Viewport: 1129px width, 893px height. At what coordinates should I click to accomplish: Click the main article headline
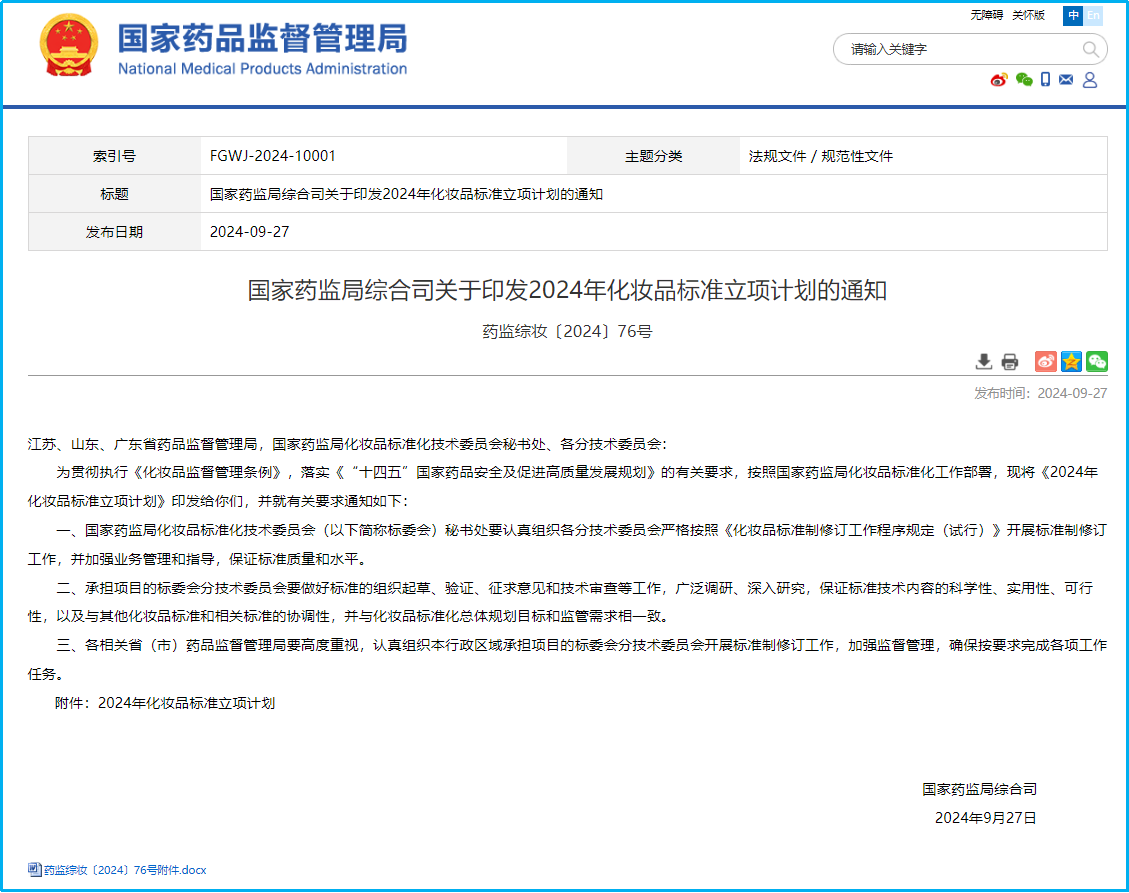[567, 290]
